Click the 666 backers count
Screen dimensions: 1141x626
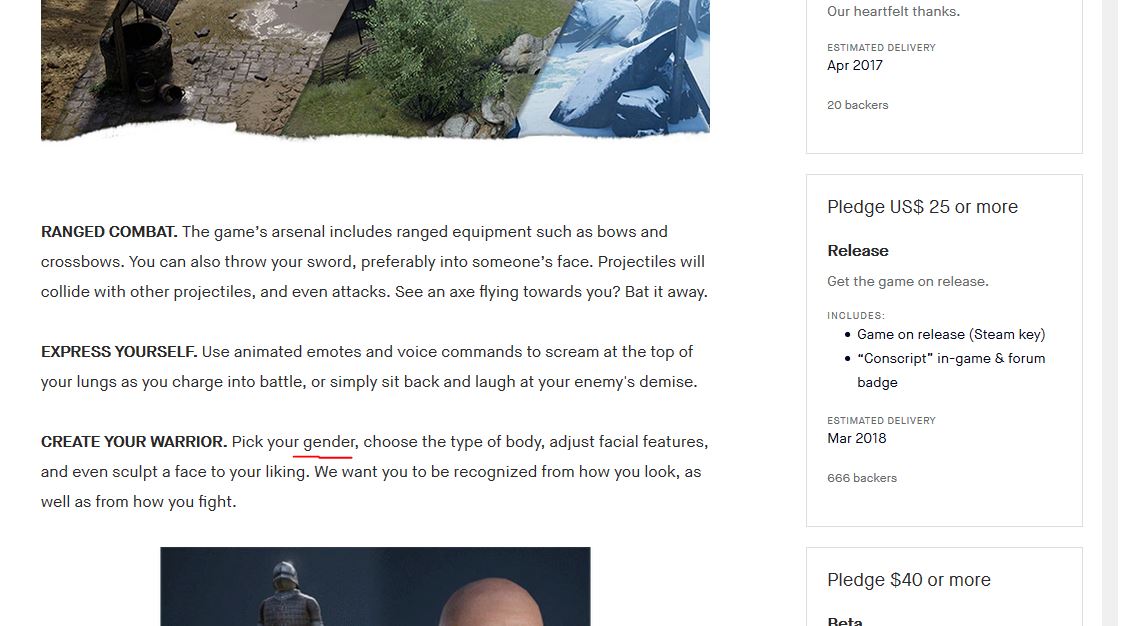click(x=862, y=478)
